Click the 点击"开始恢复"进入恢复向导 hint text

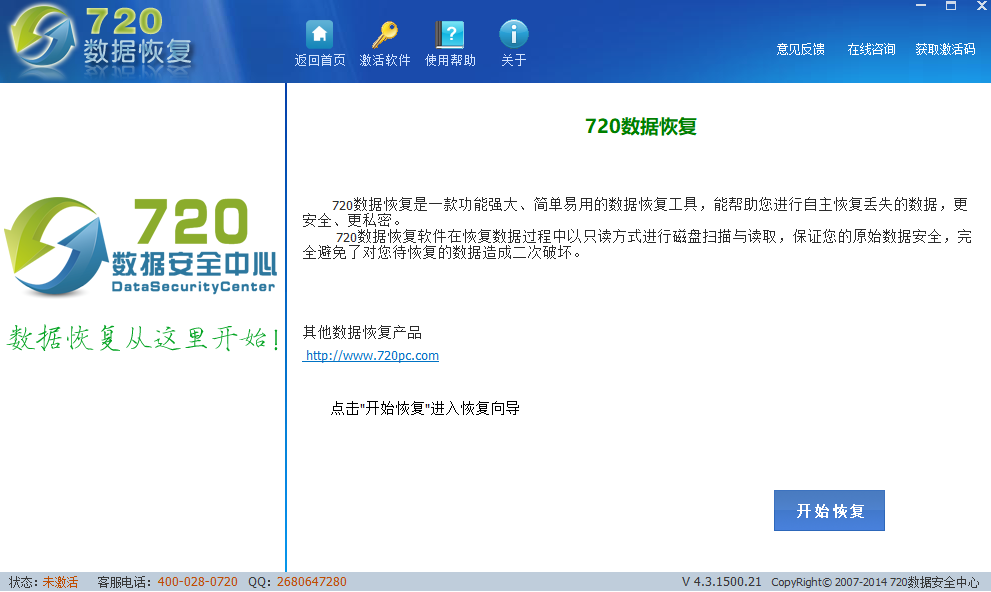pos(425,408)
